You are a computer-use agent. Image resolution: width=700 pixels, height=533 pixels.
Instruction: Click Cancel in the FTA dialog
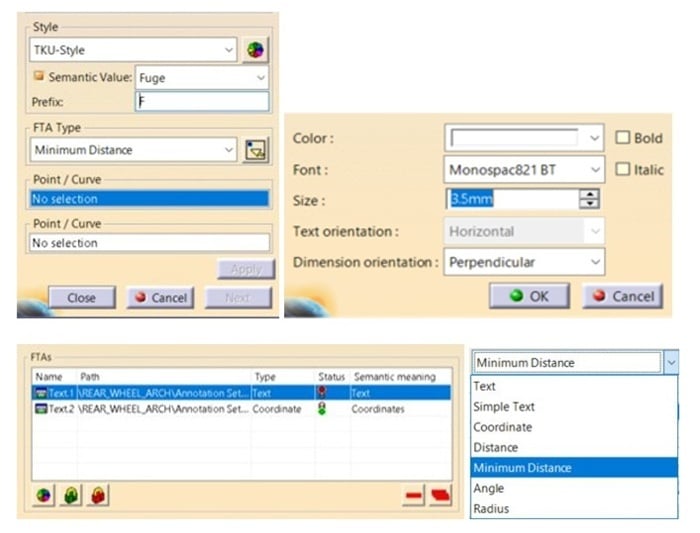161,298
